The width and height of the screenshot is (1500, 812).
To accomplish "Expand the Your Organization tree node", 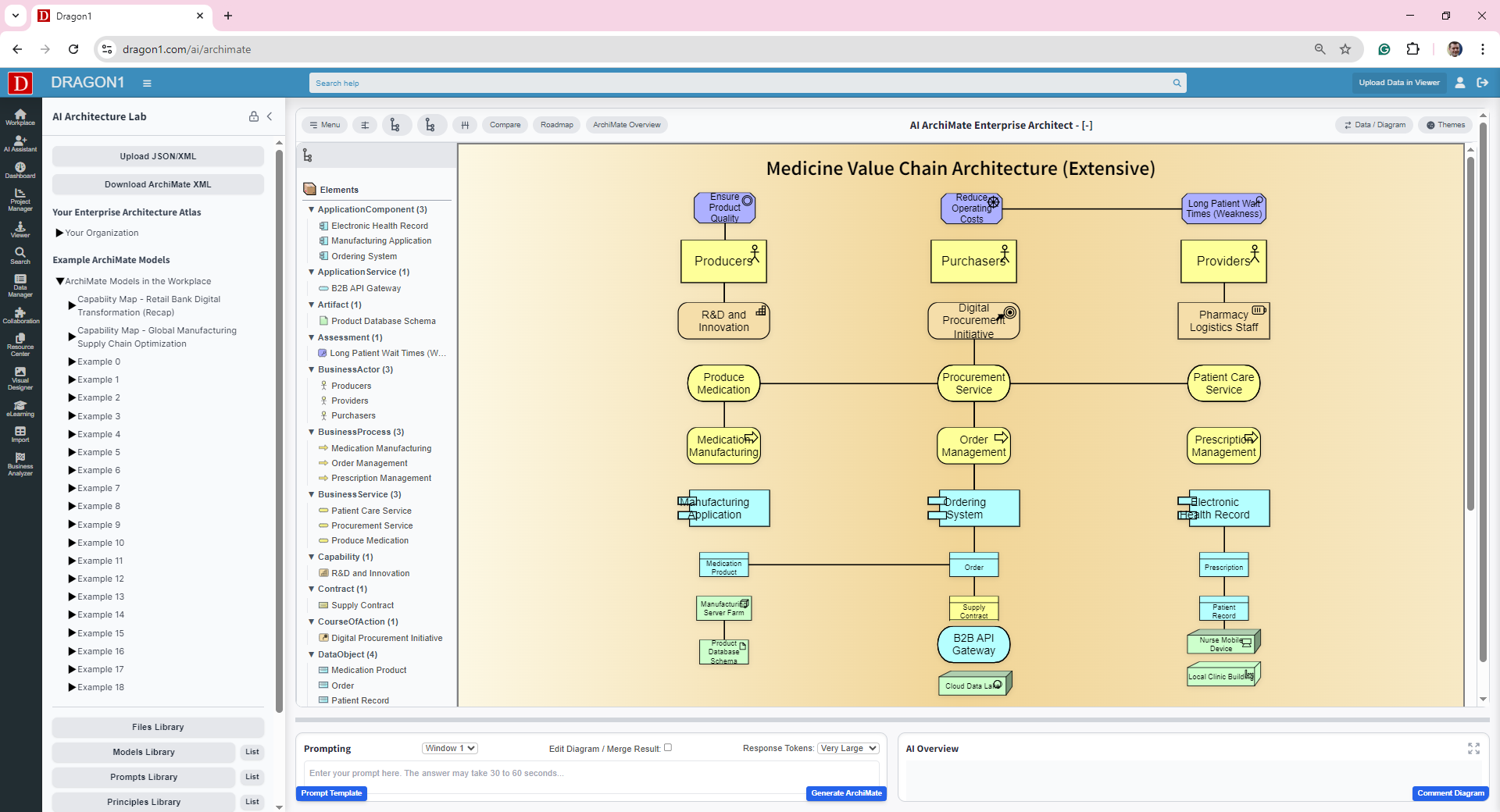I will pos(59,233).
